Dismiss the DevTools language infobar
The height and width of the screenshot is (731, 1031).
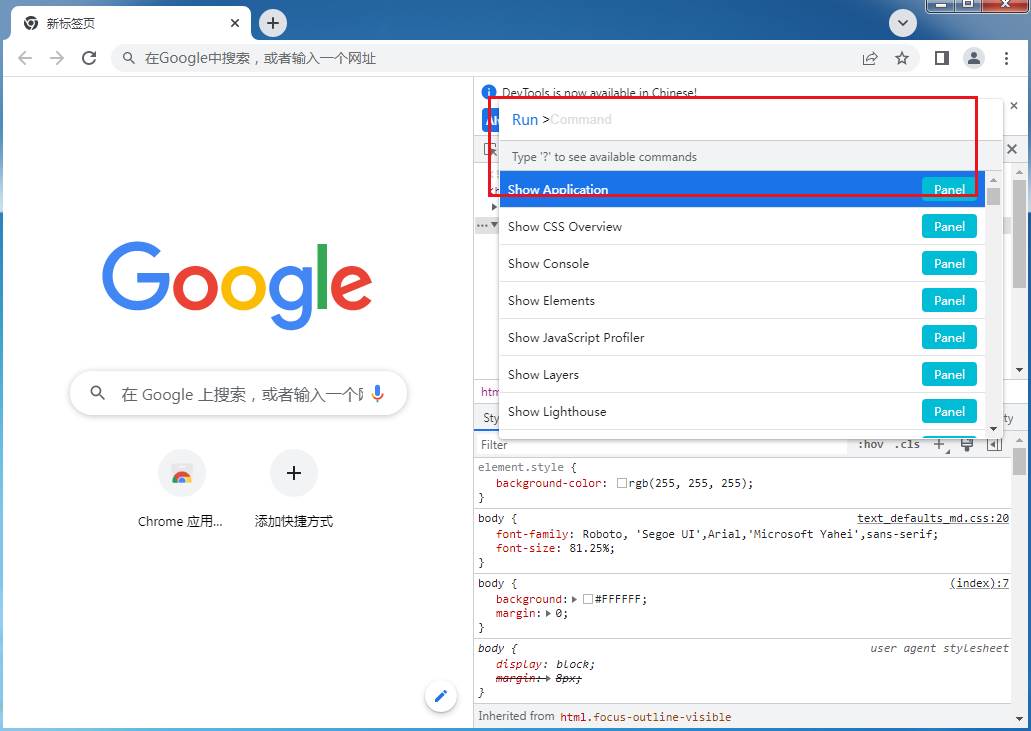click(1014, 105)
